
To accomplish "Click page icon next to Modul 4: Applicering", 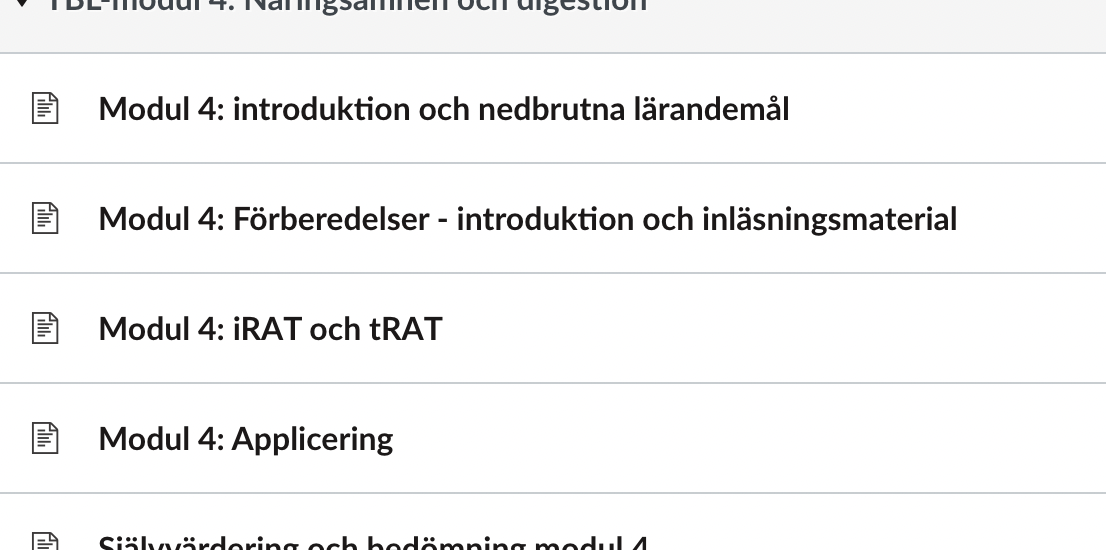I will (45, 439).
